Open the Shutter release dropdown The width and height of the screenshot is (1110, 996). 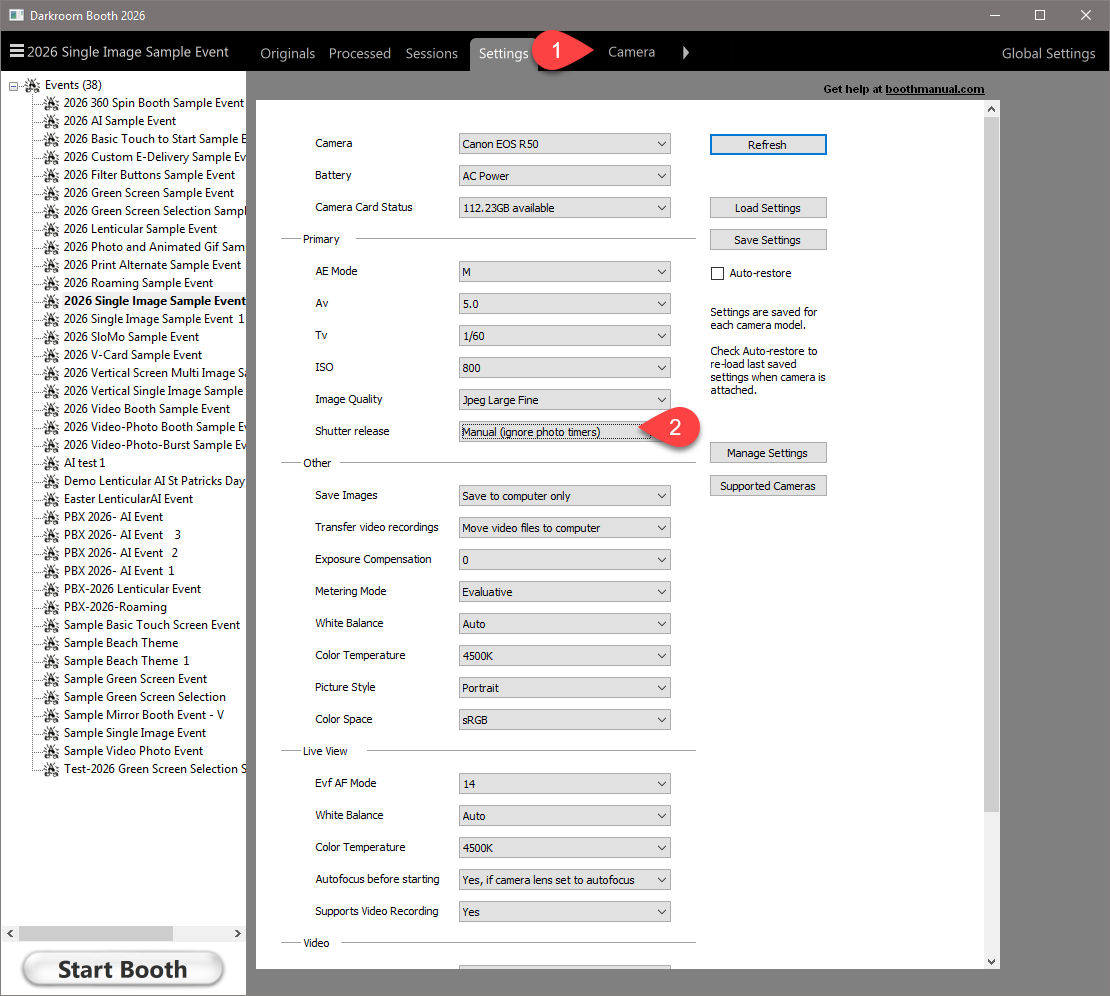(x=564, y=432)
